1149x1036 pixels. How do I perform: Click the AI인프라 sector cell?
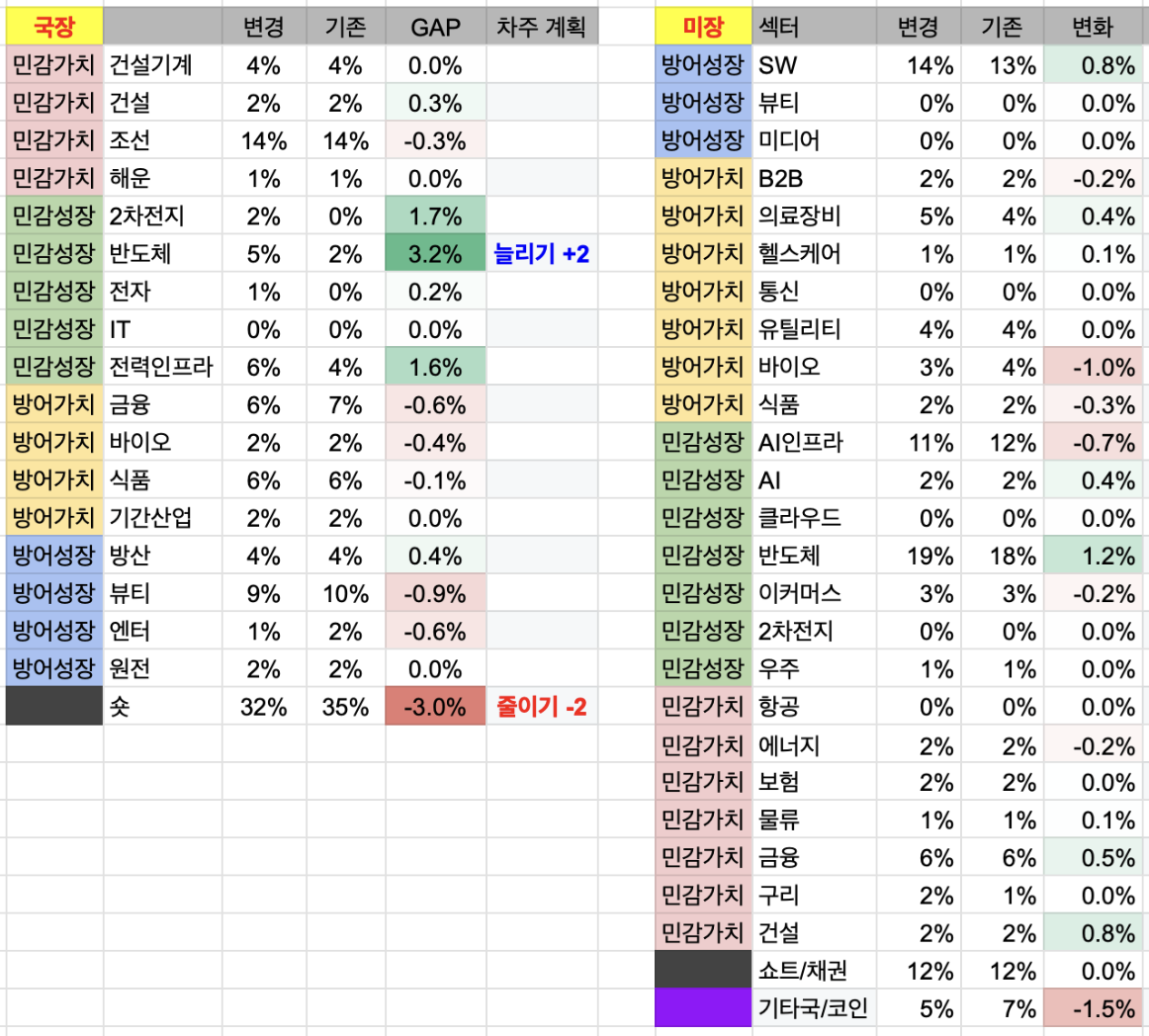coord(814,443)
